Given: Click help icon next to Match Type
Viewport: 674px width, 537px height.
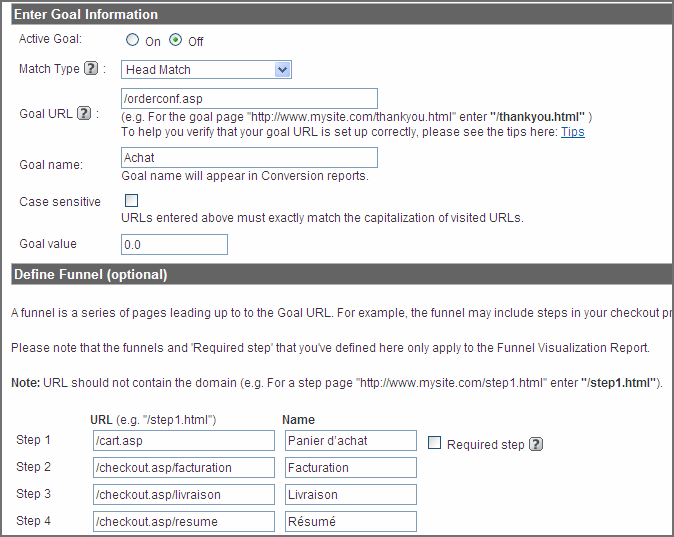Looking at the screenshot, I should [x=90, y=70].
